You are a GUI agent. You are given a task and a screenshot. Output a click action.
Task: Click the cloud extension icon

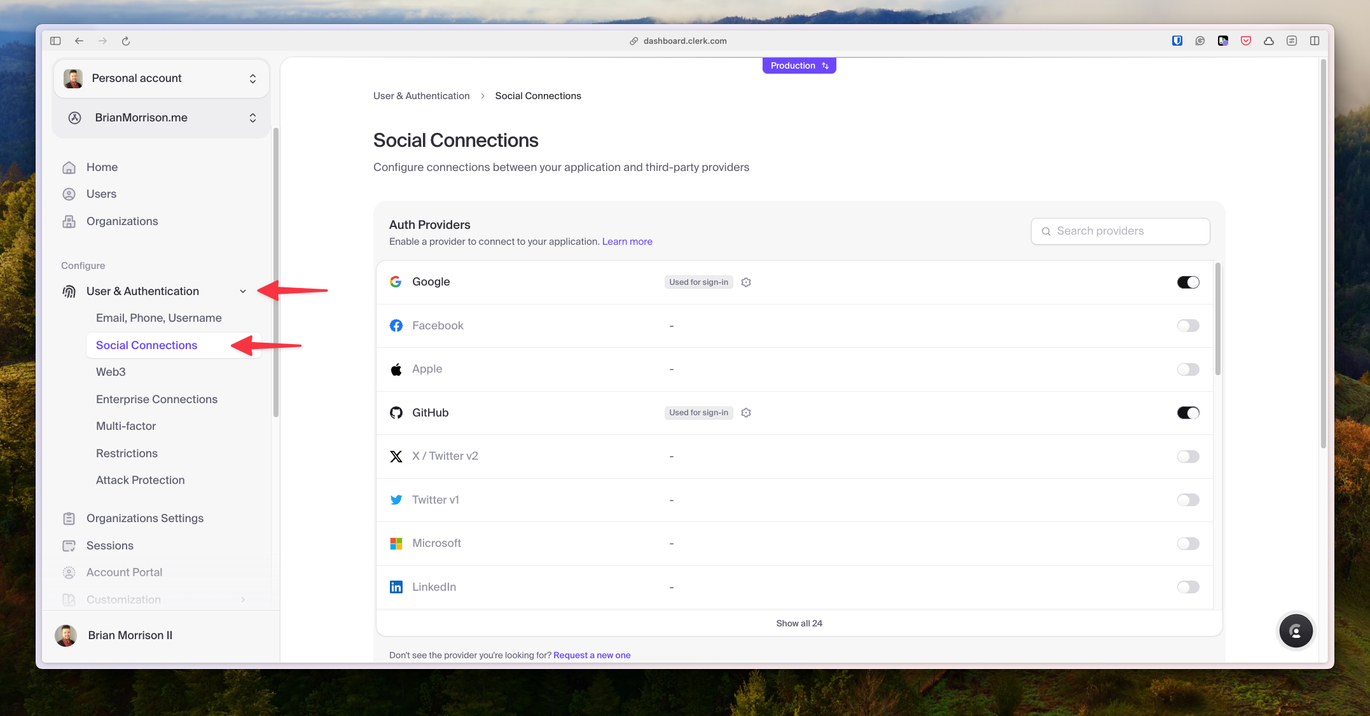coord(1269,41)
